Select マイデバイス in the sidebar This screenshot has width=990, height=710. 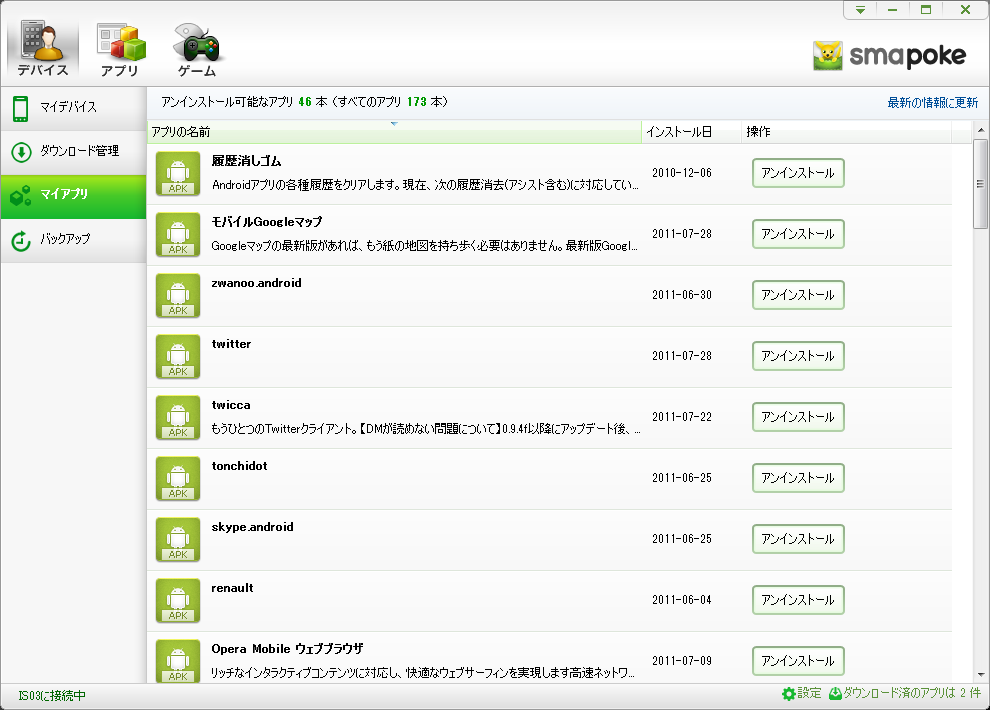(x=73, y=108)
